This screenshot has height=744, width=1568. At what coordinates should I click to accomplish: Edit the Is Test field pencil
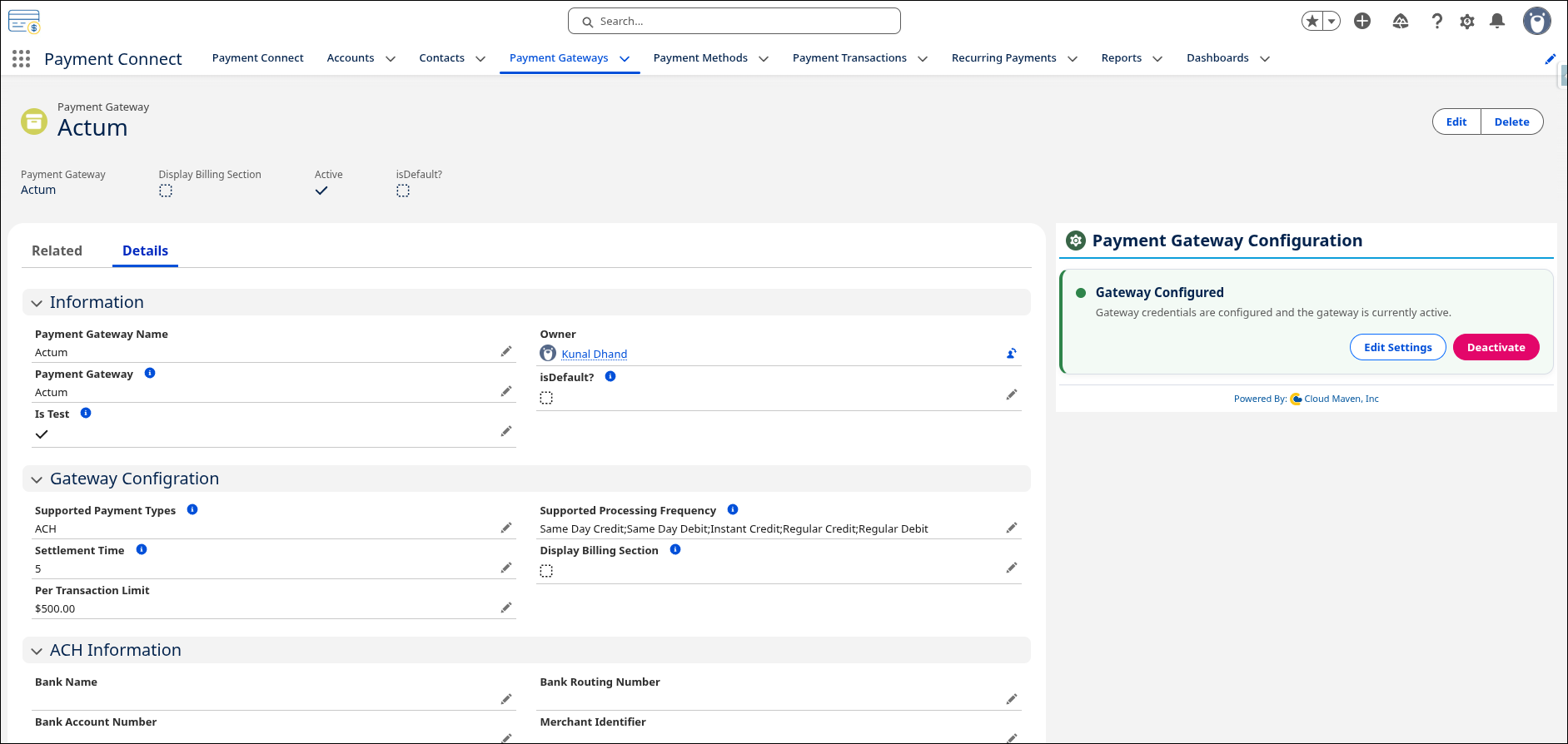506,431
